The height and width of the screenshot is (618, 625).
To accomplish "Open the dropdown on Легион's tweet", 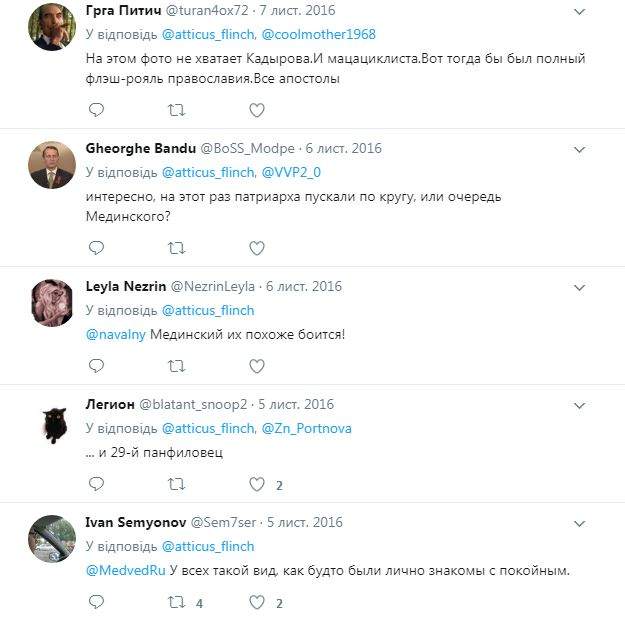I will click(x=580, y=405).
